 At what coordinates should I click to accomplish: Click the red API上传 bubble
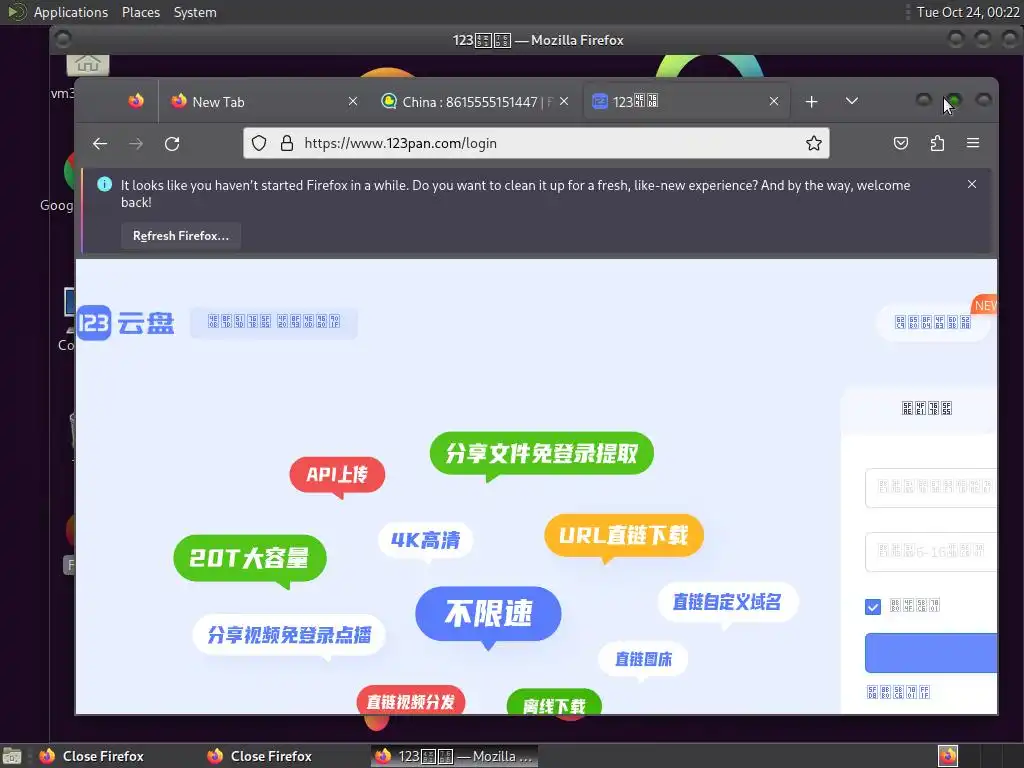click(337, 475)
